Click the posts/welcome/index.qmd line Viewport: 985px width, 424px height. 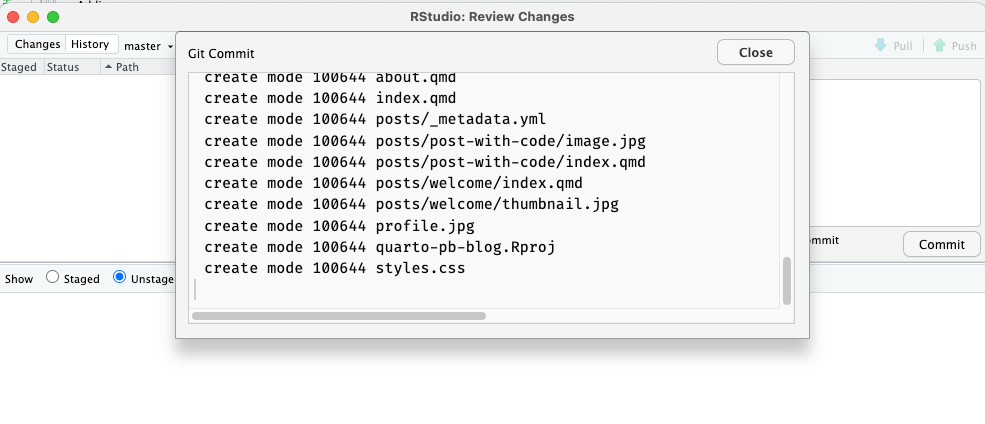393,183
